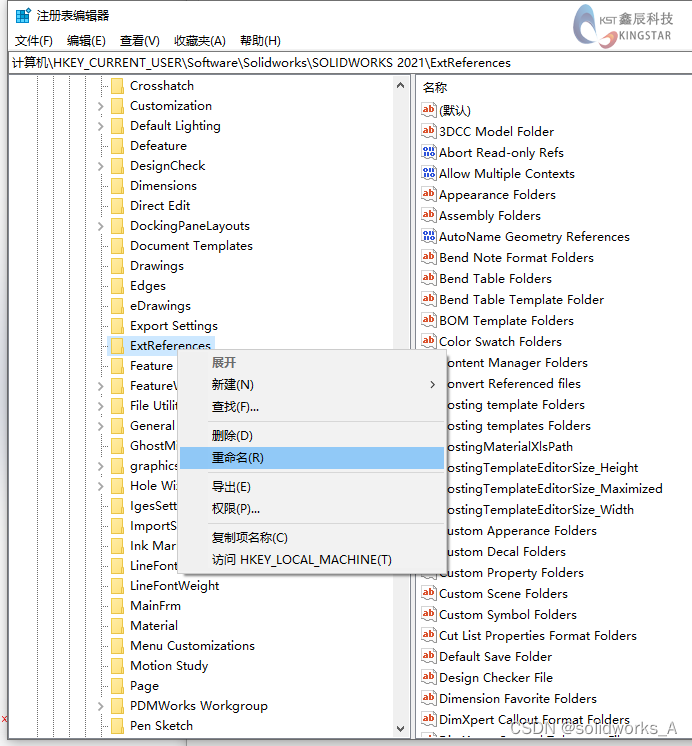
Task: Expand the Default Lighting tree node
Action: (x=100, y=126)
